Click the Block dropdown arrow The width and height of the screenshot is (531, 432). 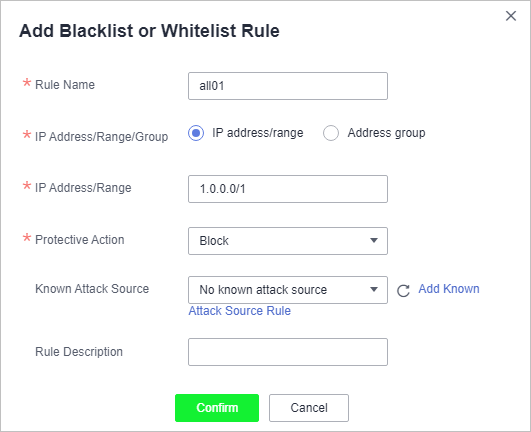pyautogui.click(x=374, y=240)
